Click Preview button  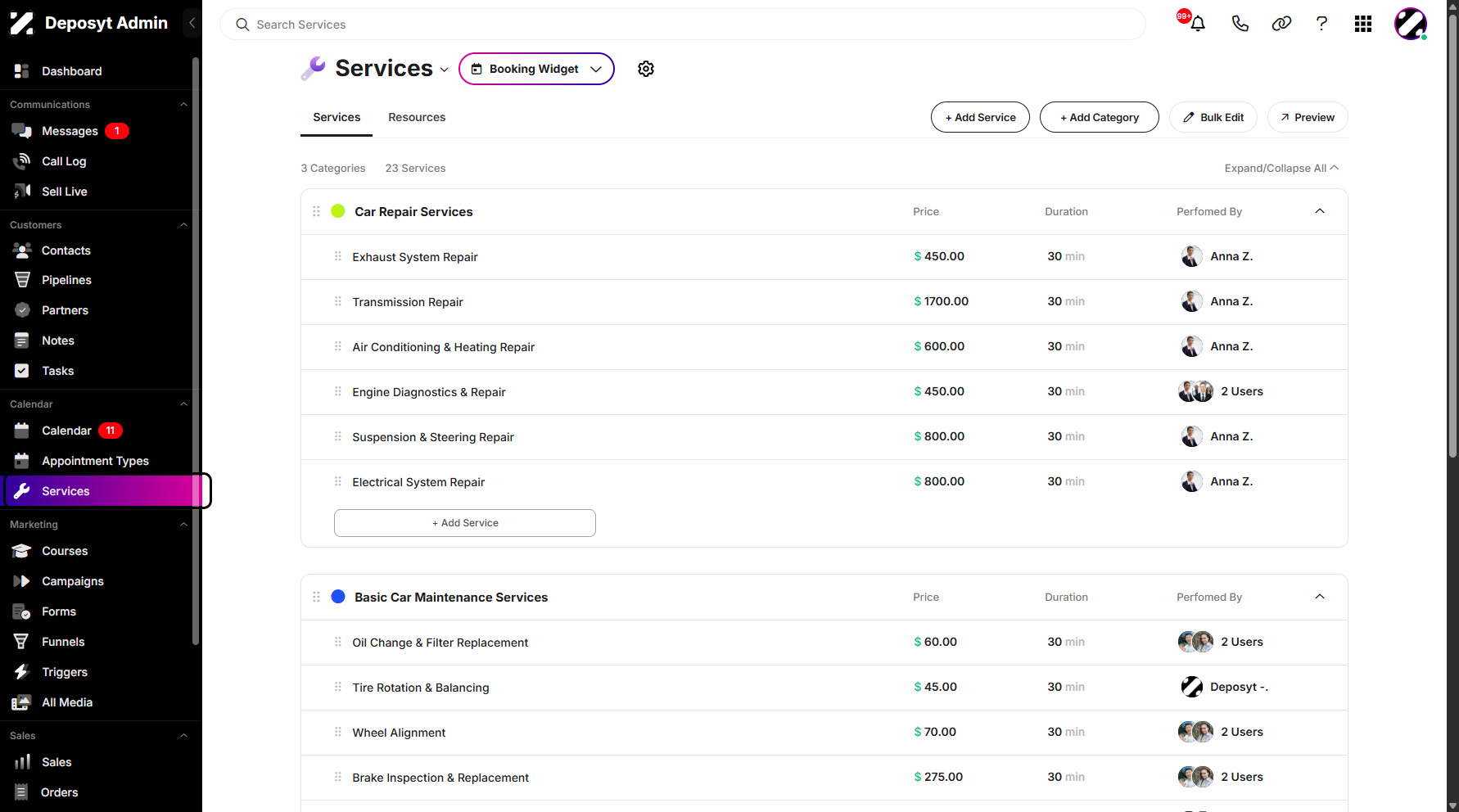coord(1308,117)
